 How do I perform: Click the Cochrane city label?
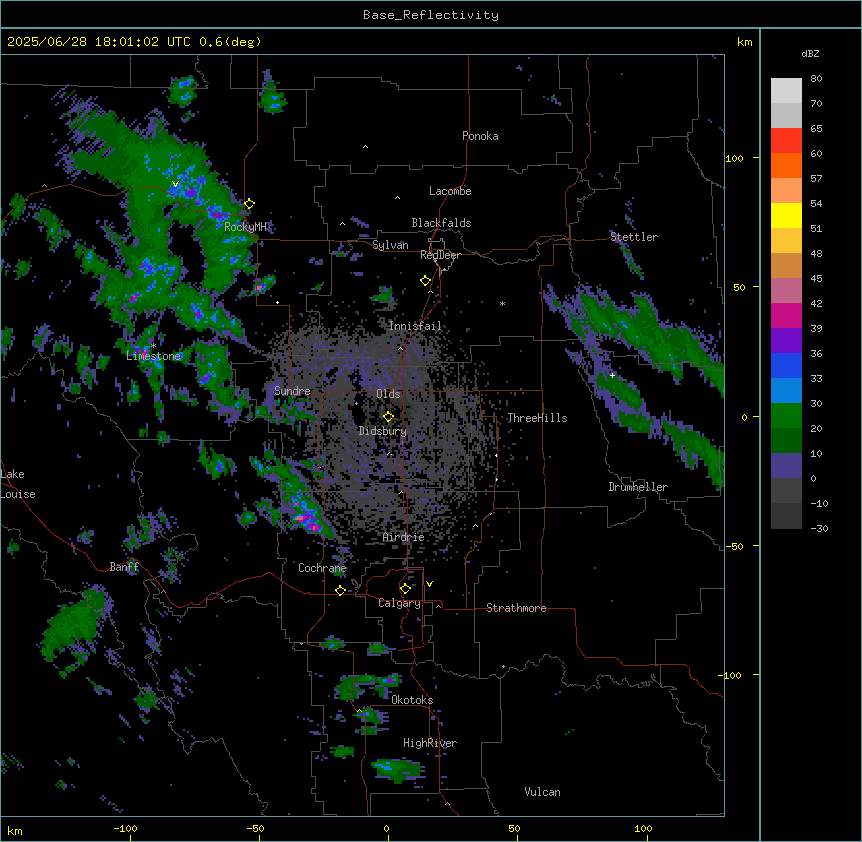tap(322, 568)
